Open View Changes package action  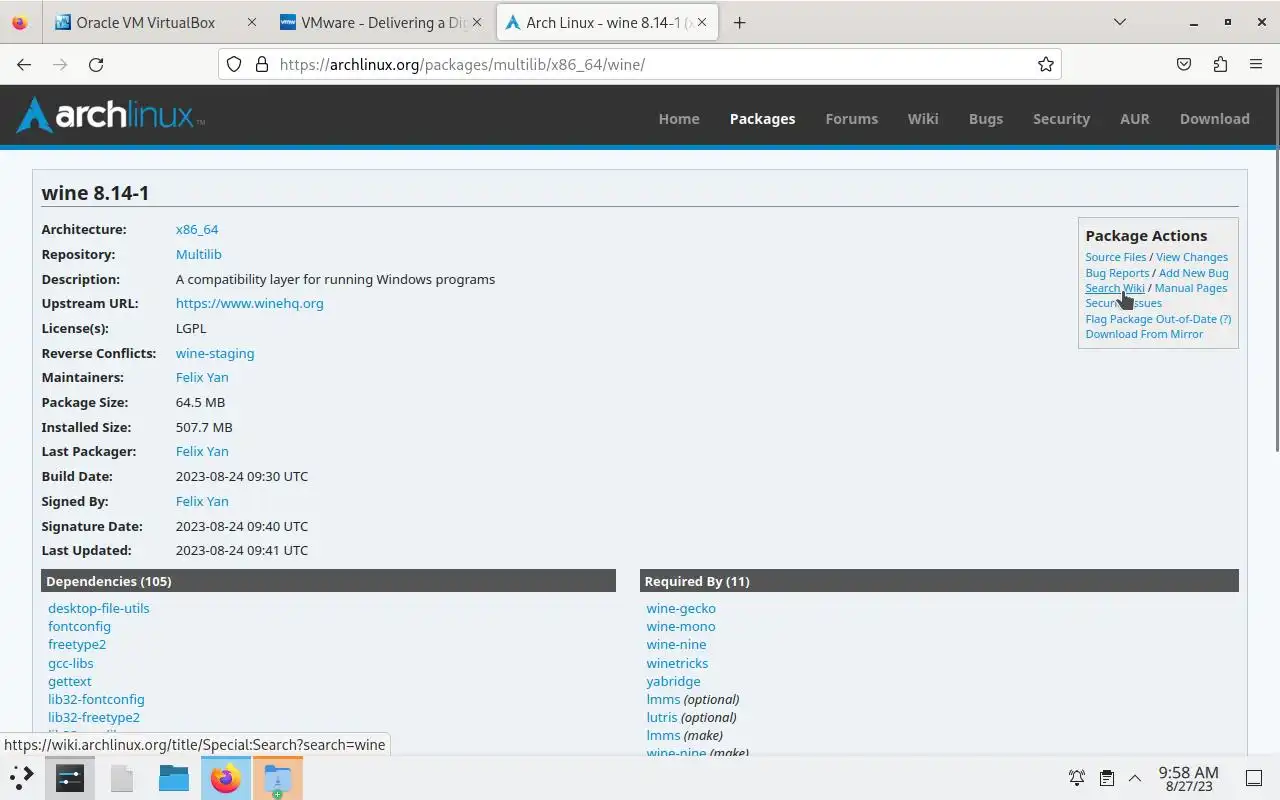(x=1192, y=257)
